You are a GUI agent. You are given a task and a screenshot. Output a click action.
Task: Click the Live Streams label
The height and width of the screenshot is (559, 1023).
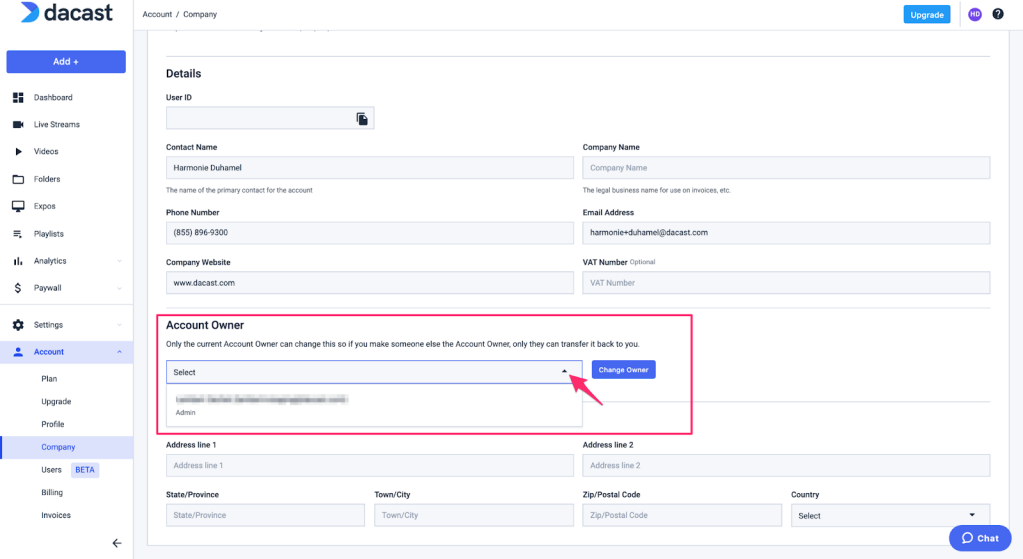[57, 124]
